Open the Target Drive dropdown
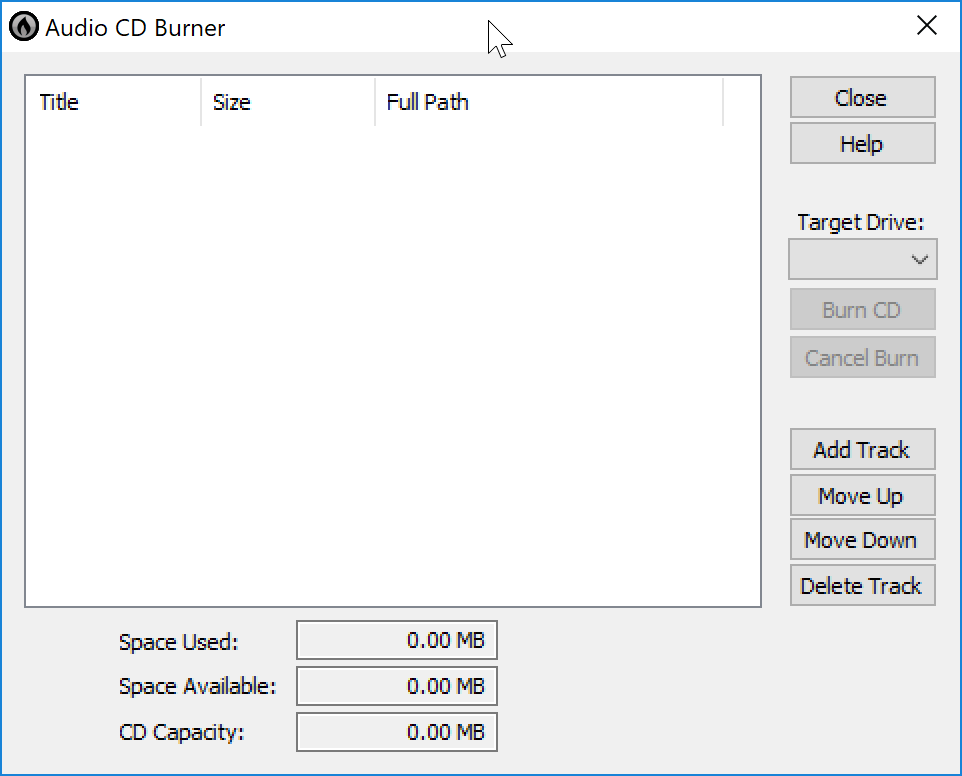The height and width of the screenshot is (776, 962). [x=862, y=259]
